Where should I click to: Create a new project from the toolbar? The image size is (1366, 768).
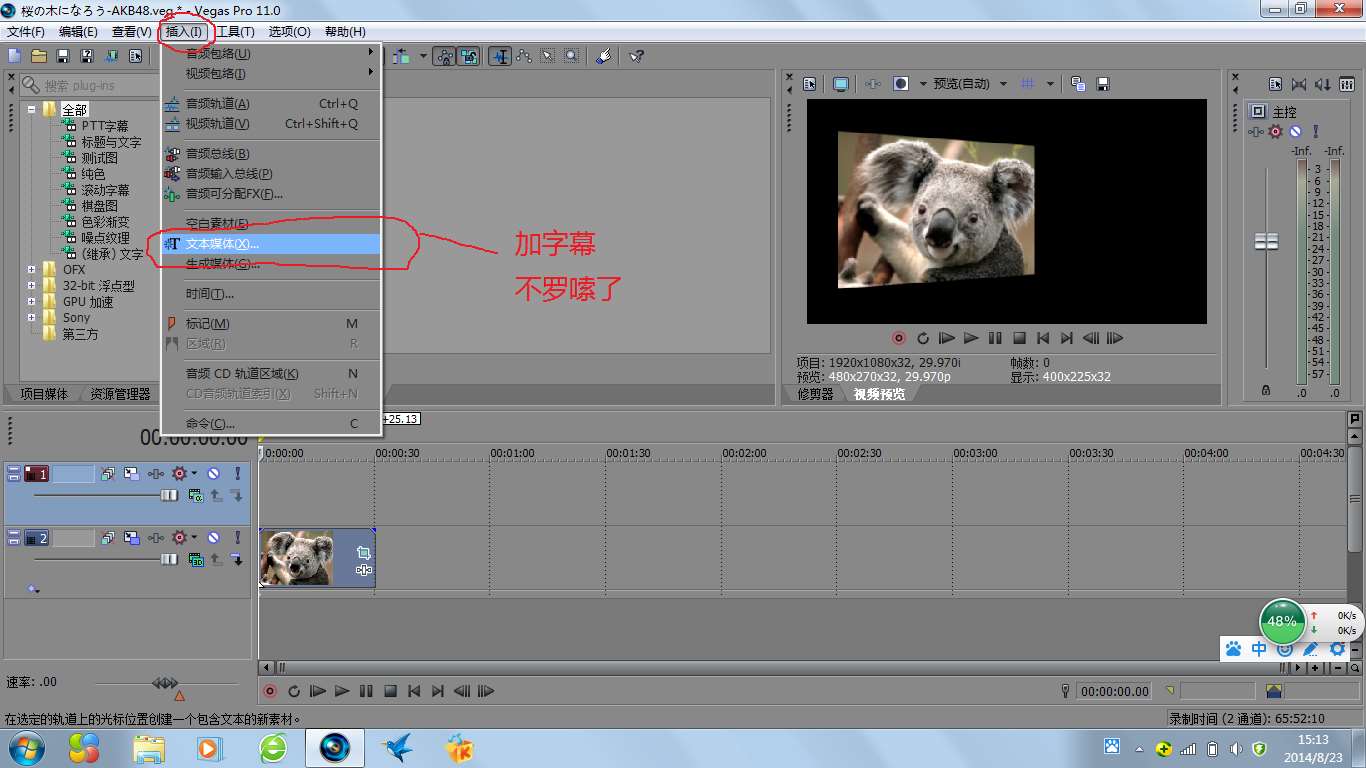[14, 56]
